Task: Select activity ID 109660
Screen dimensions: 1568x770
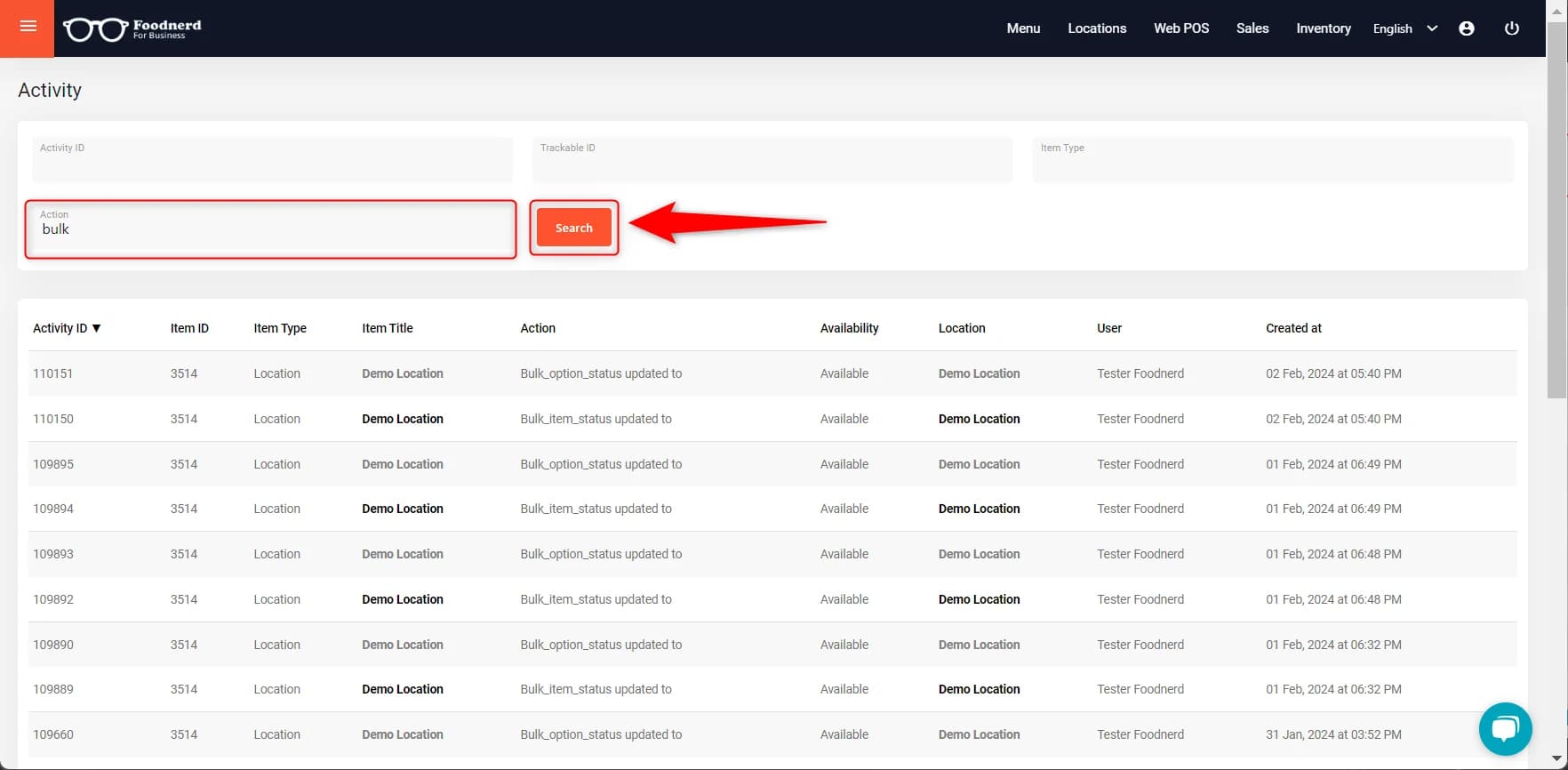Action: (x=53, y=734)
